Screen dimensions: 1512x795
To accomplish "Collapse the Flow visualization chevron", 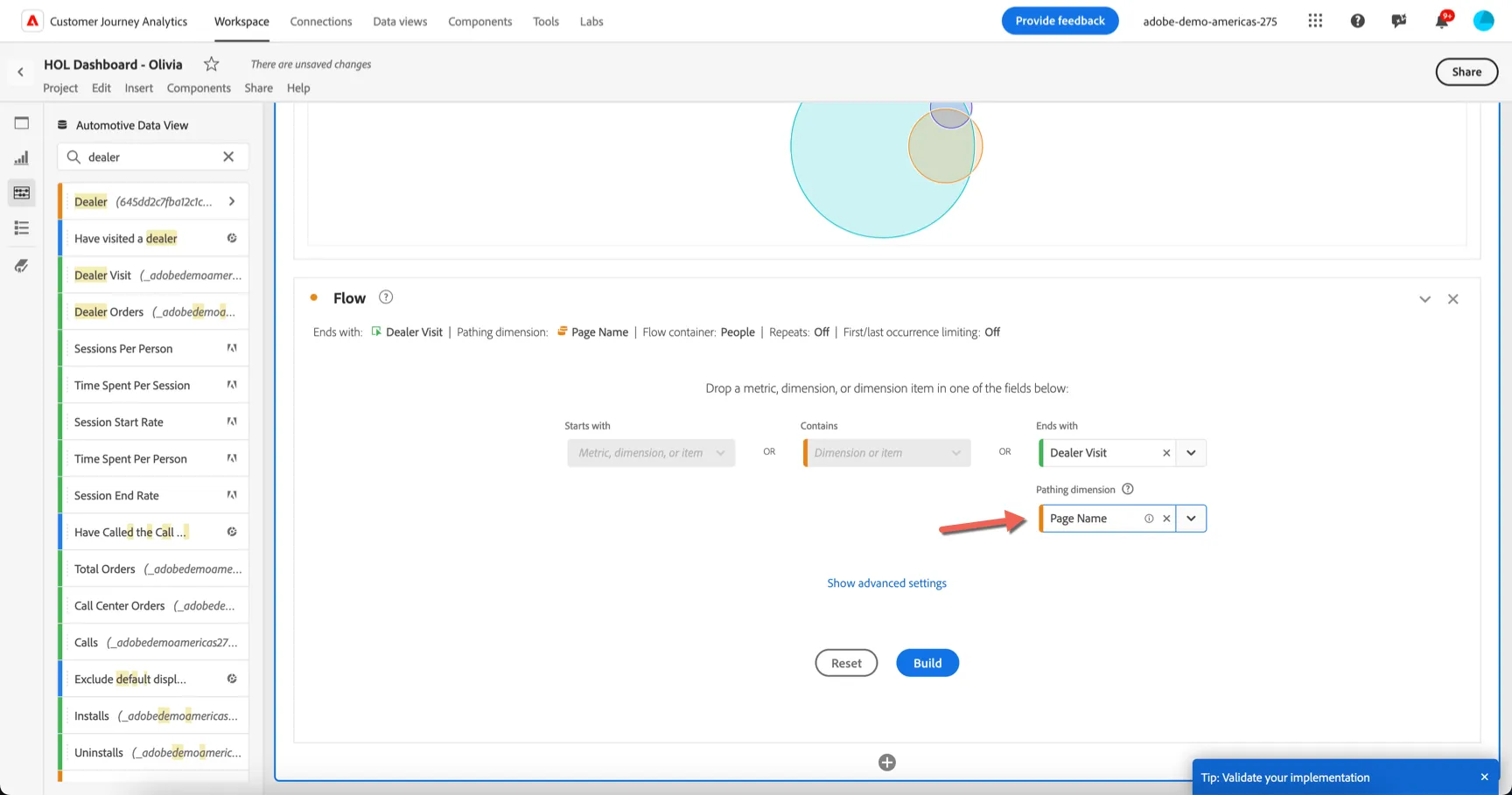I will (1425, 299).
